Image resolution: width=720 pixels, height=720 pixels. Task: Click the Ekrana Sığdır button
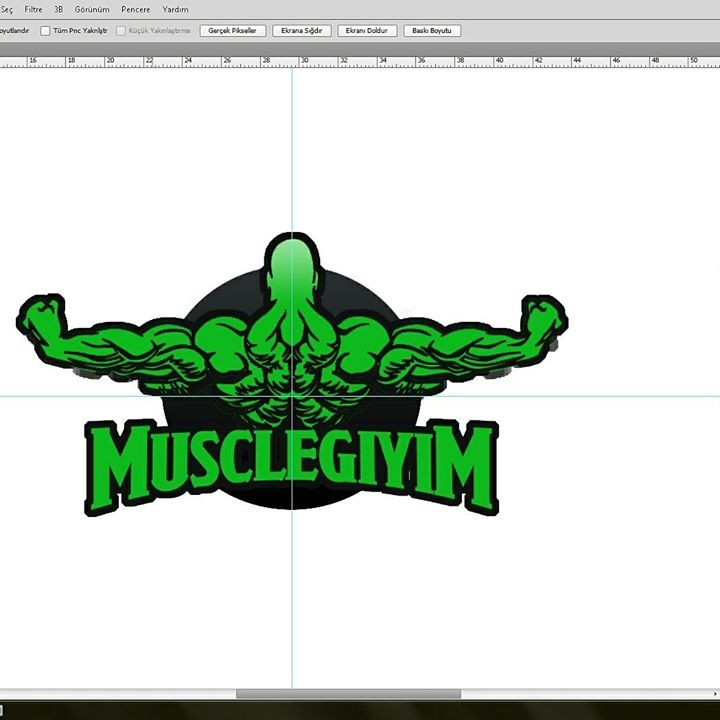pos(302,31)
